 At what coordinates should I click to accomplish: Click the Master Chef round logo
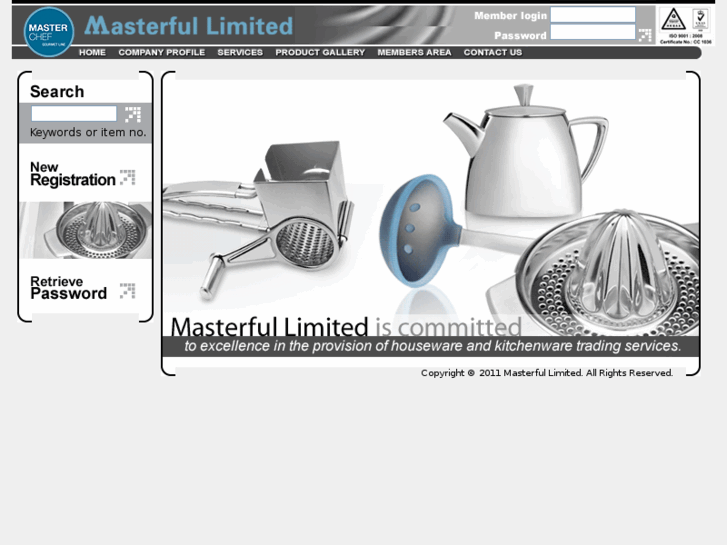point(49,32)
